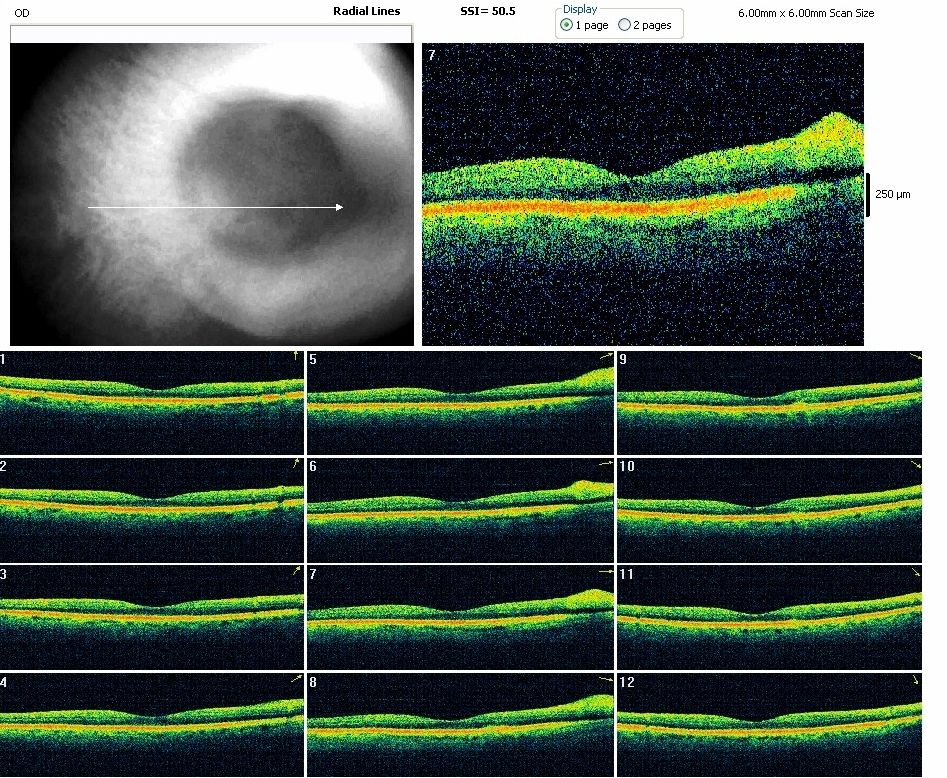Viewport: 947px width, 778px height.
Task: Click the direction arrow icon in thumbnail 9
Action: [916, 357]
